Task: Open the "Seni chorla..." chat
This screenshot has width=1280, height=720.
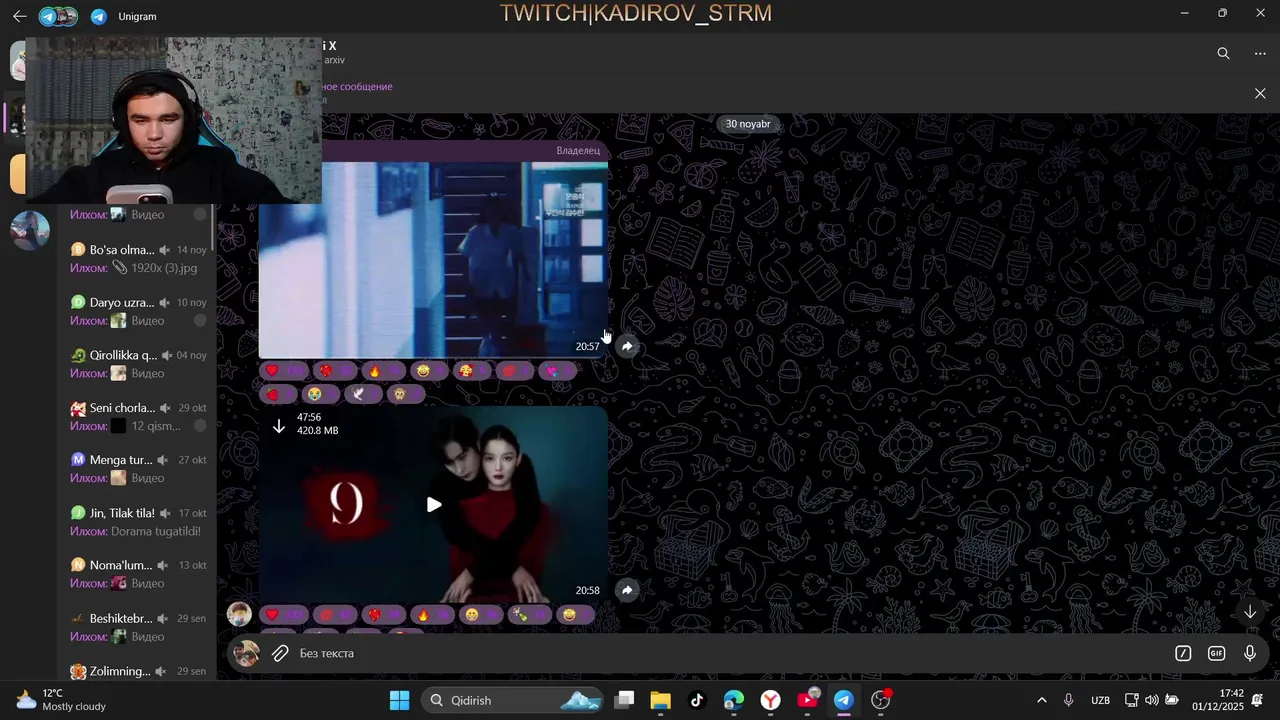Action: pos(138,416)
